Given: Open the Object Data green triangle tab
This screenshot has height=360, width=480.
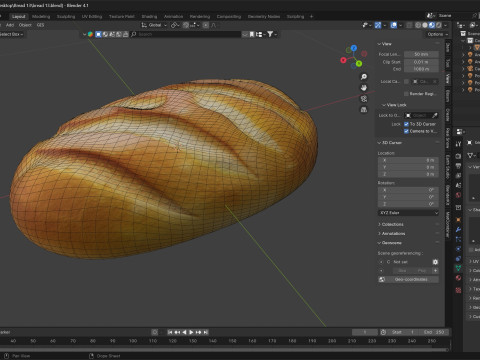Looking at the screenshot, I should pyautogui.click(x=458, y=268).
